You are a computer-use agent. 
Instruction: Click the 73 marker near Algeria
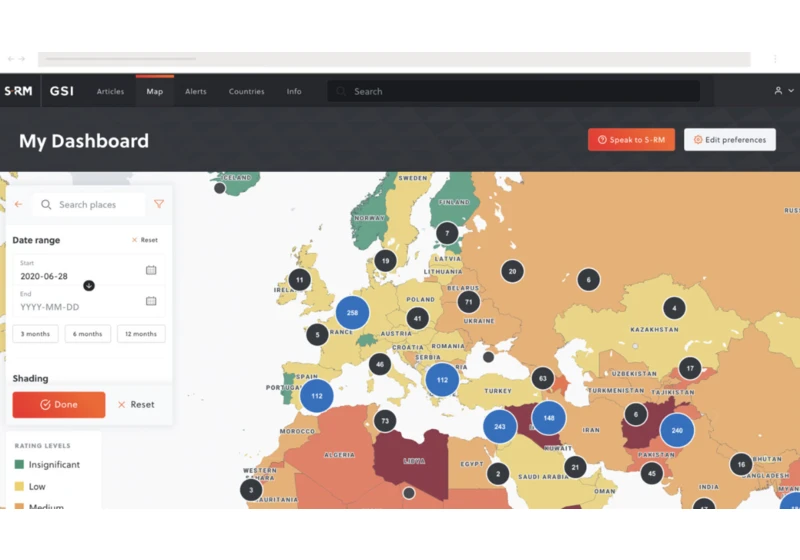coord(385,421)
